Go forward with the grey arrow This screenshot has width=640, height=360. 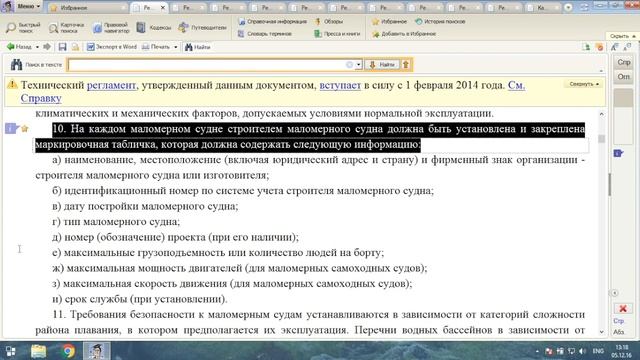[x=47, y=47]
